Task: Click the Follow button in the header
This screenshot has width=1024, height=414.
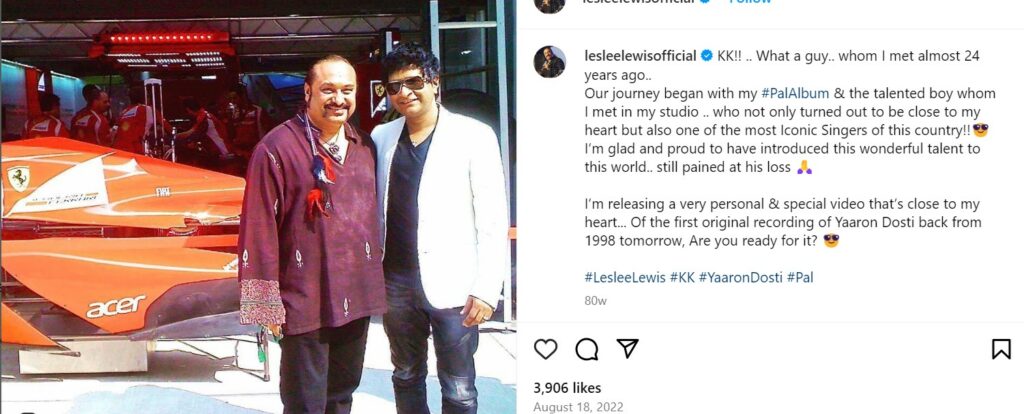Action: click(x=750, y=3)
